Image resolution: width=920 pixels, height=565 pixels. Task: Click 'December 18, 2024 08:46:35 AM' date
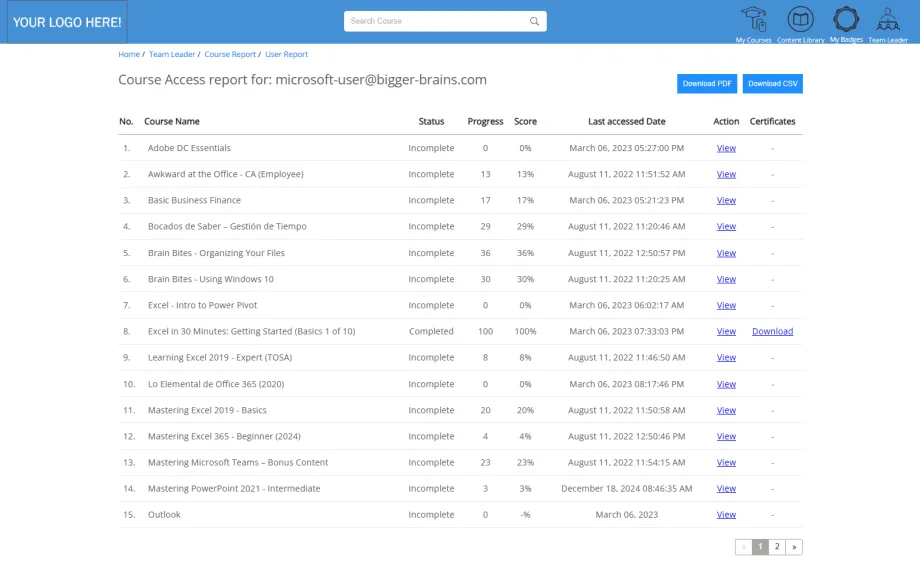(627, 488)
